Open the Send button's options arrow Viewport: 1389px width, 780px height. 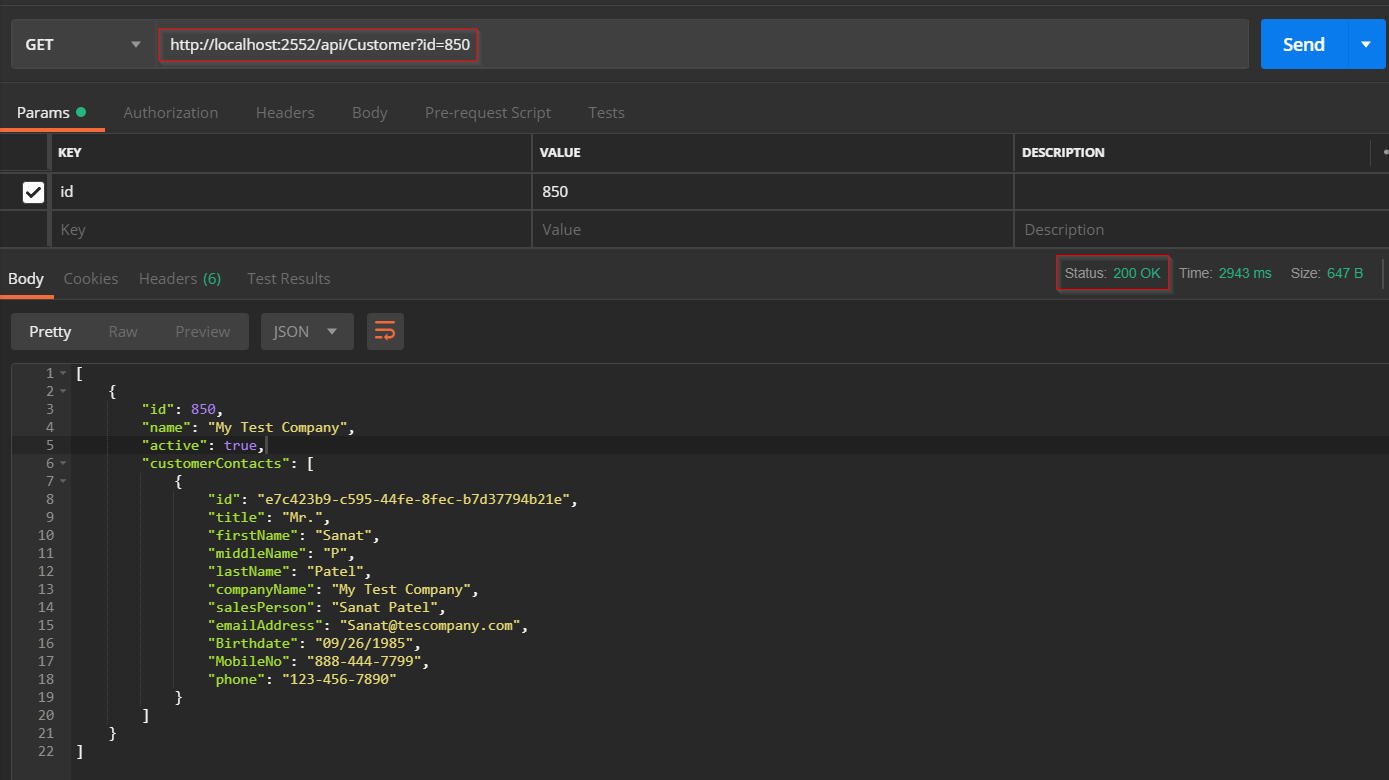point(1365,43)
